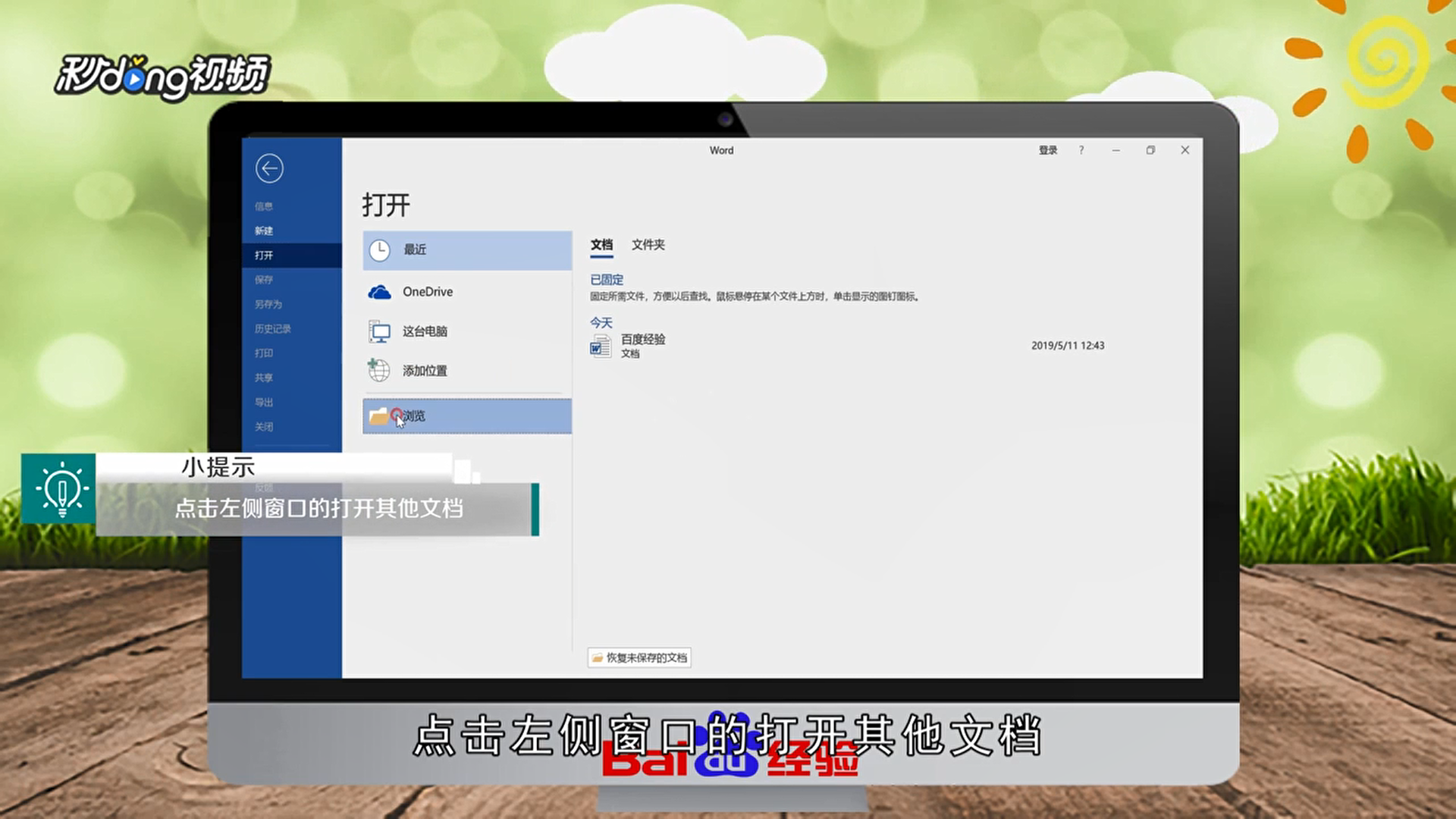Select 共享 from the left sidebar
This screenshot has width=1456, height=819.
(264, 378)
